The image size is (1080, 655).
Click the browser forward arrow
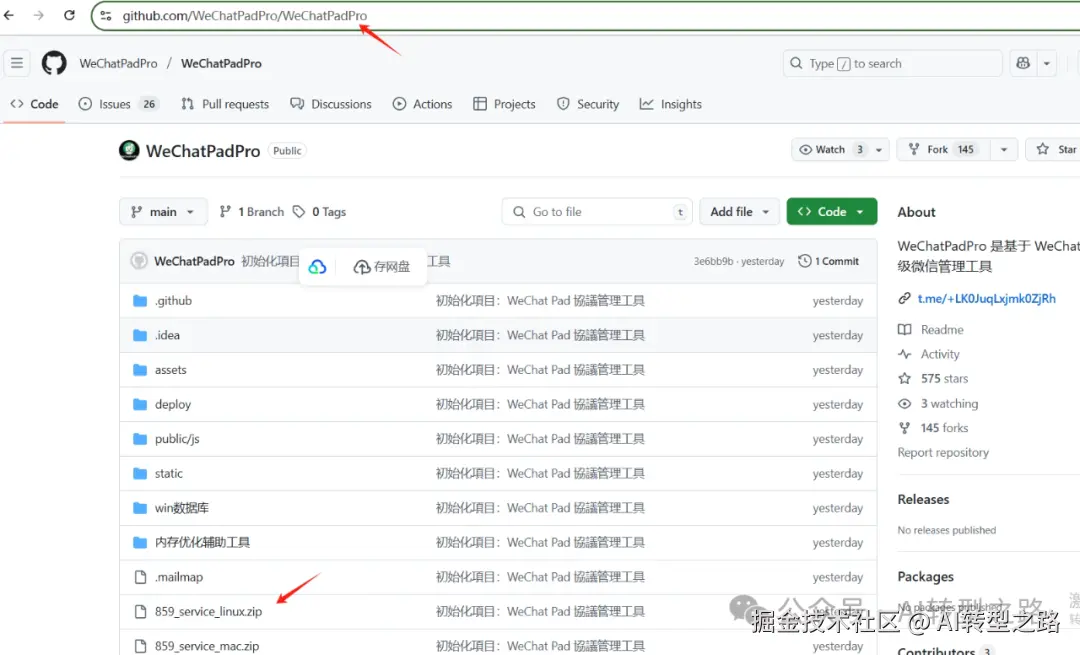[x=39, y=15]
